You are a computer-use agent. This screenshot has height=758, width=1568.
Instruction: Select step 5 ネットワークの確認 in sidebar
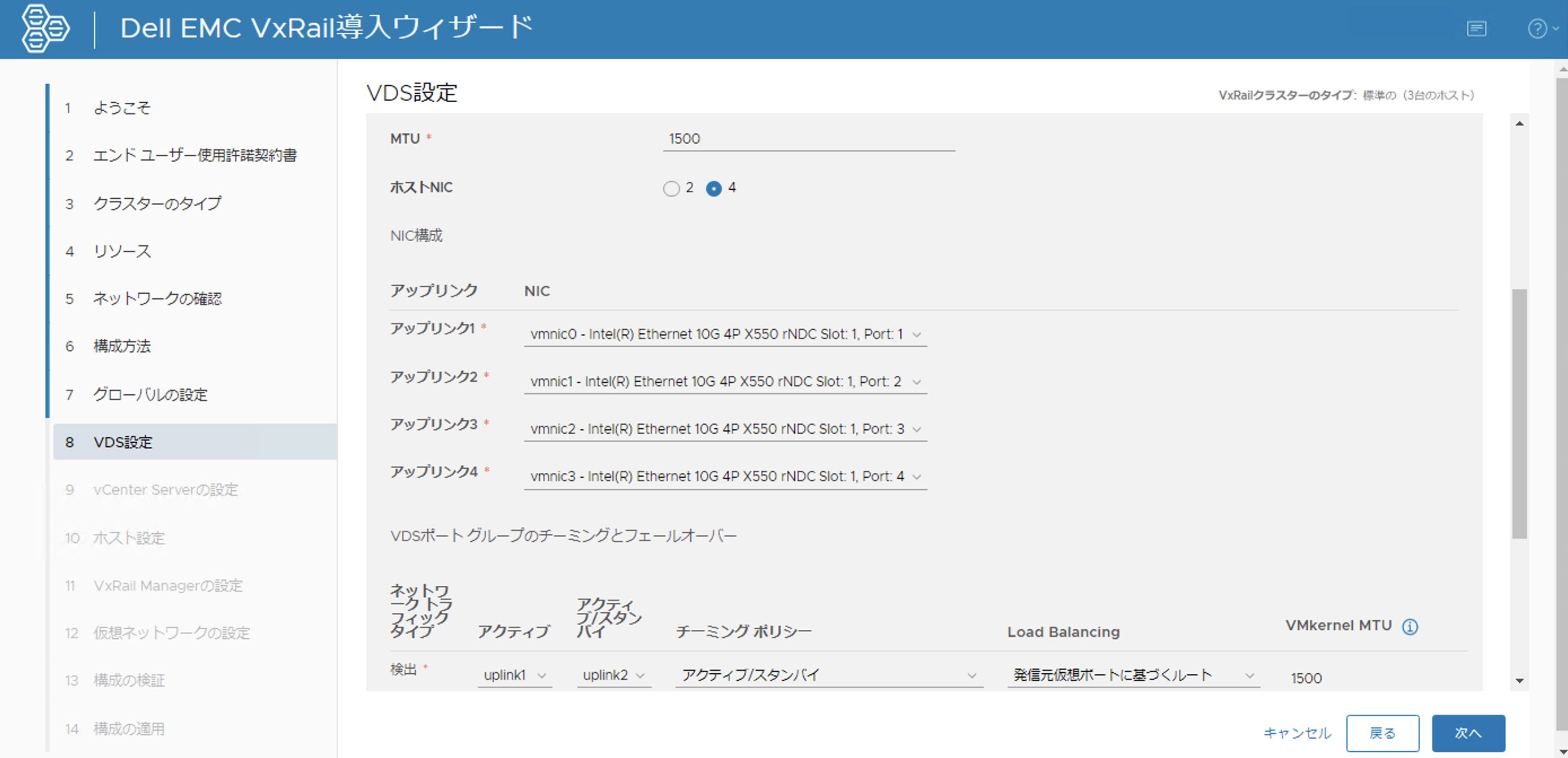point(157,299)
